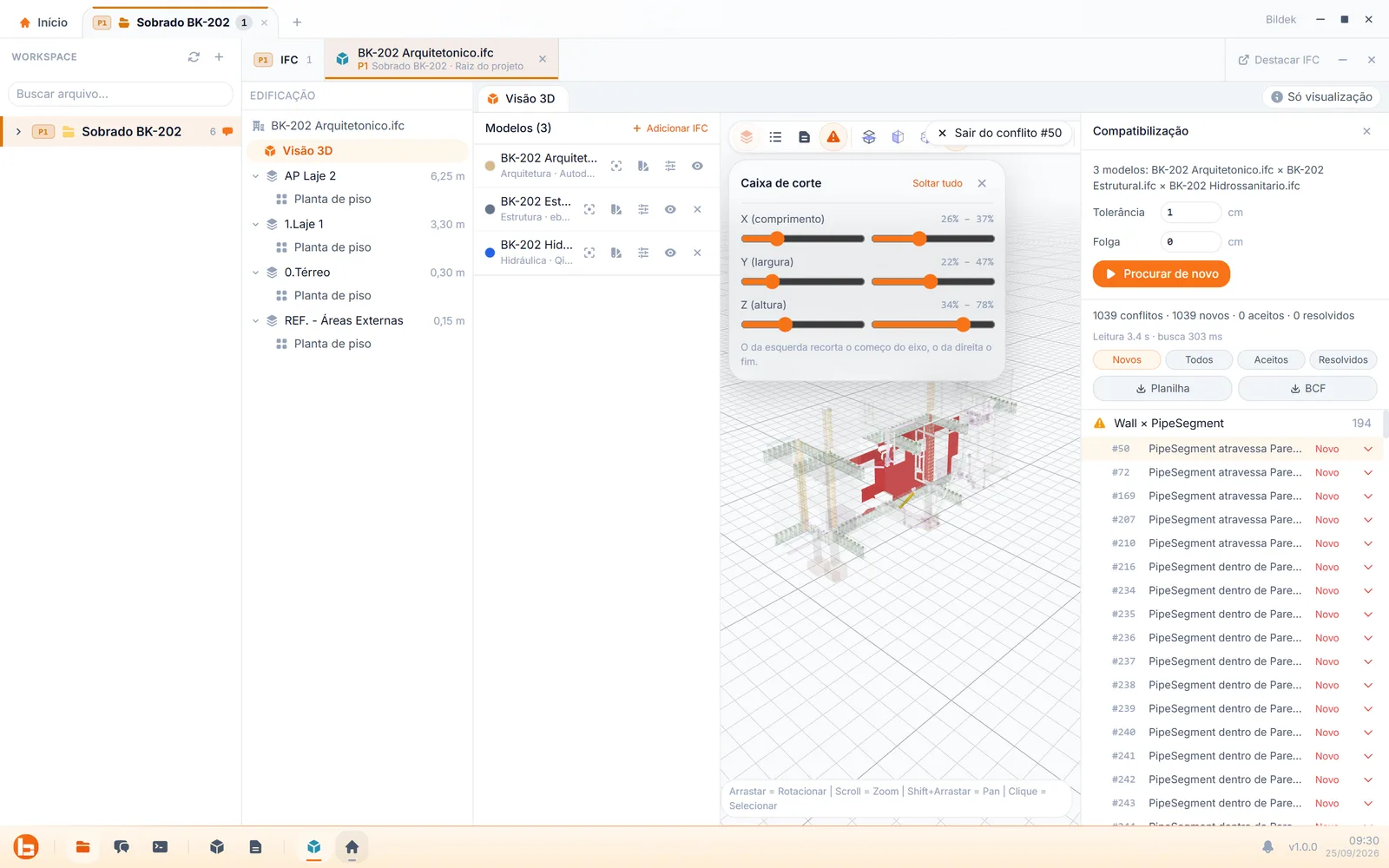The image size is (1389, 868).
Task: Click the dark cube icon in bottom dock
Action: tap(217, 846)
